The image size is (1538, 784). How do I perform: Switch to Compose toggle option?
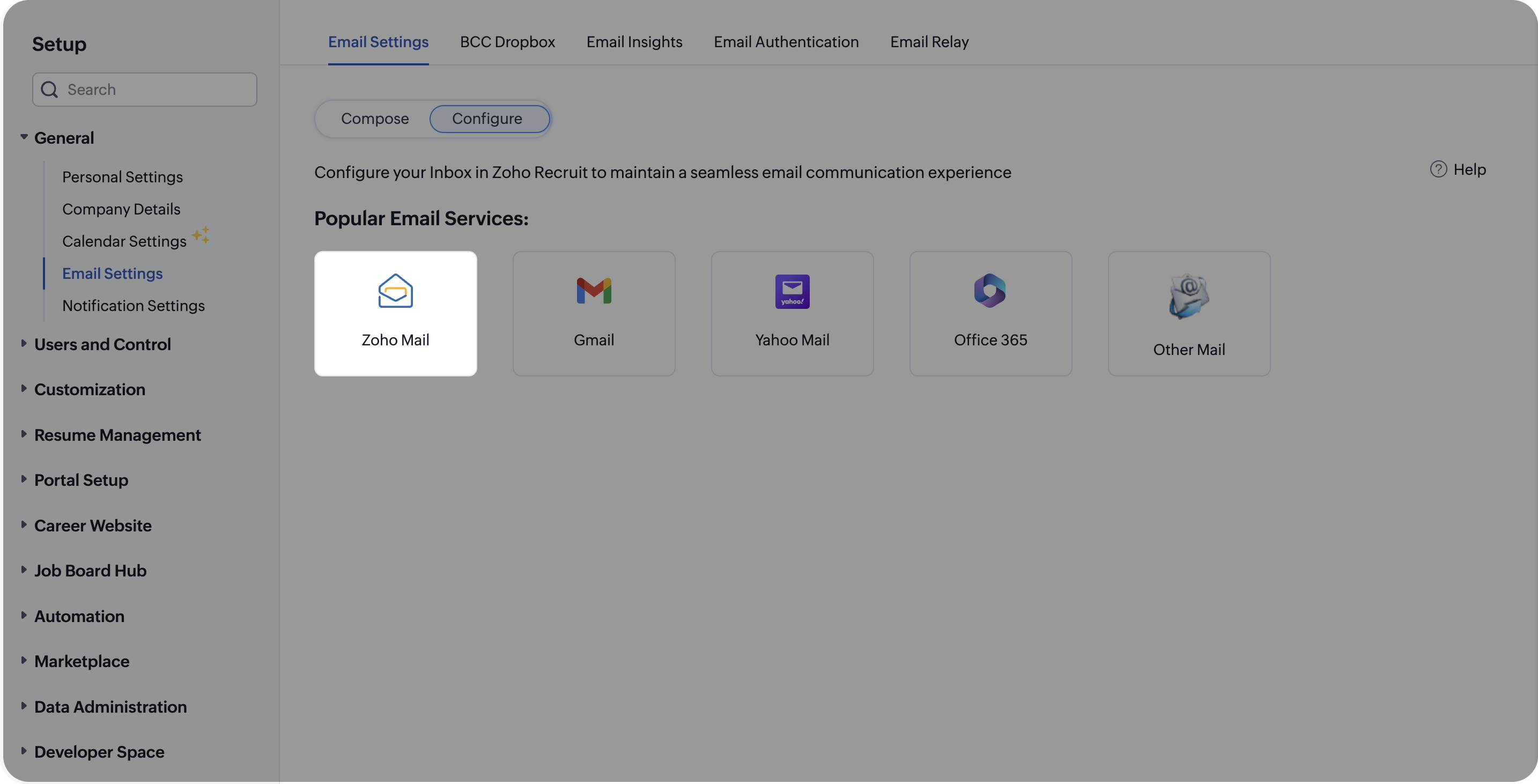pos(374,119)
